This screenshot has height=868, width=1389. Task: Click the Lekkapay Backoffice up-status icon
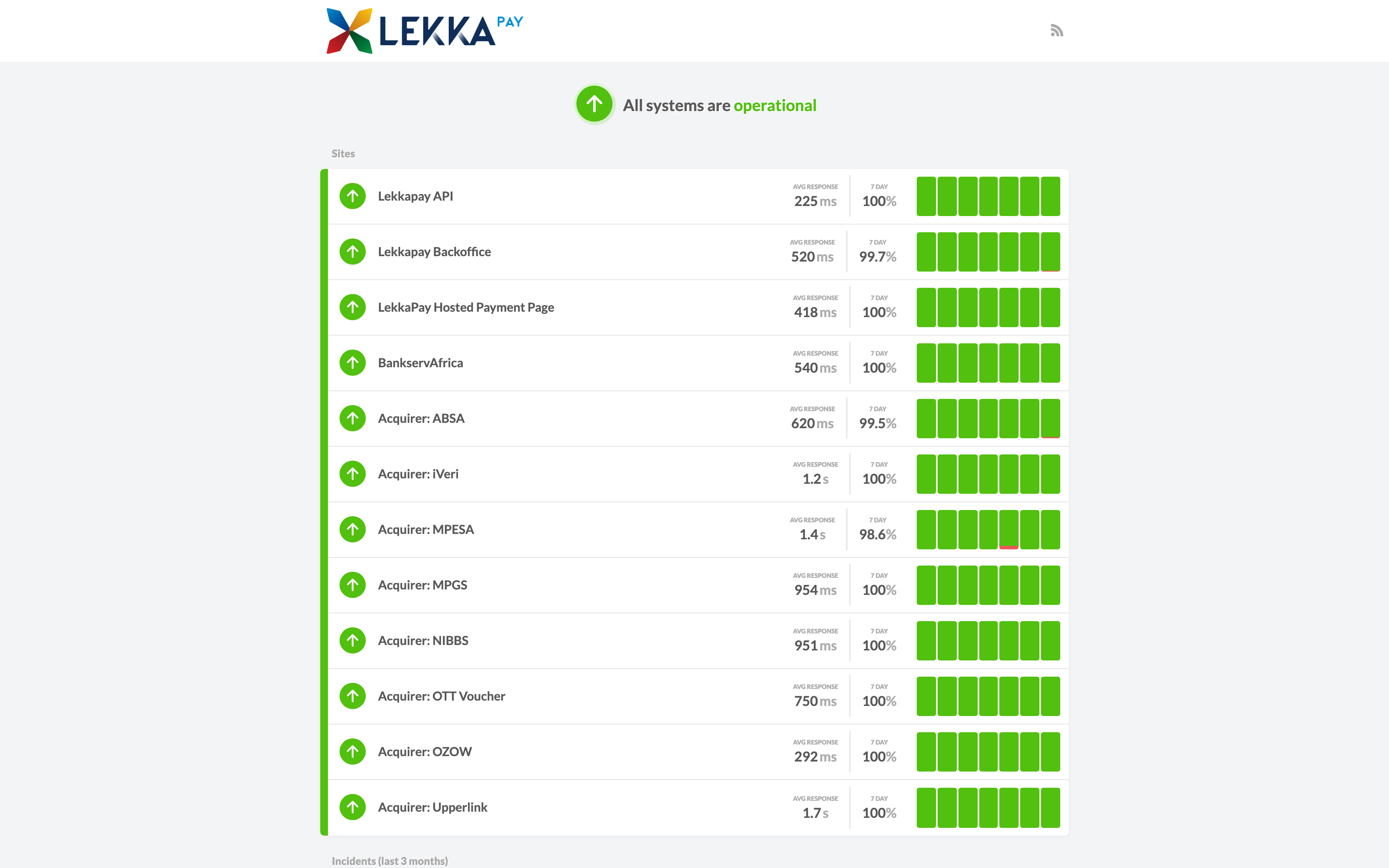pyautogui.click(x=352, y=252)
